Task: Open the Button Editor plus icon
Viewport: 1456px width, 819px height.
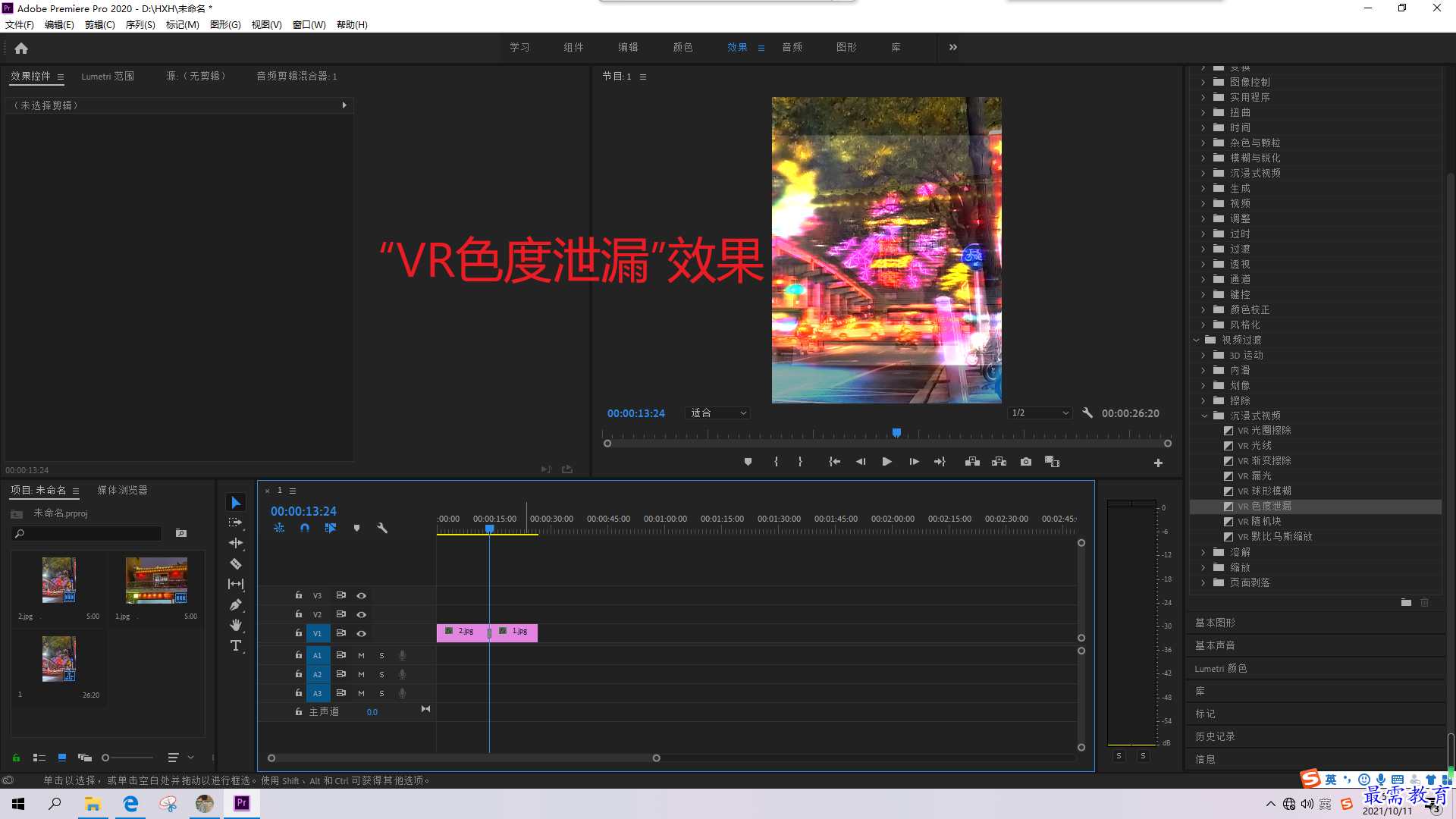Action: 1158,463
